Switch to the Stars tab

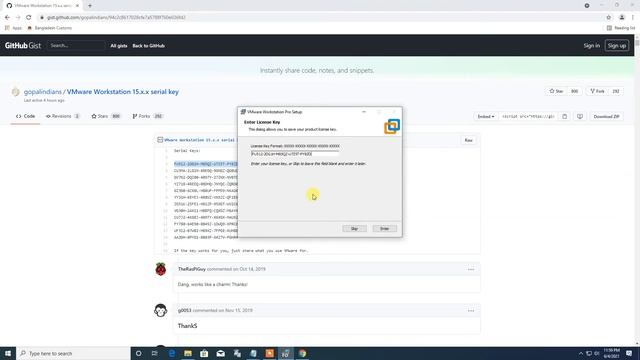coord(106,116)
